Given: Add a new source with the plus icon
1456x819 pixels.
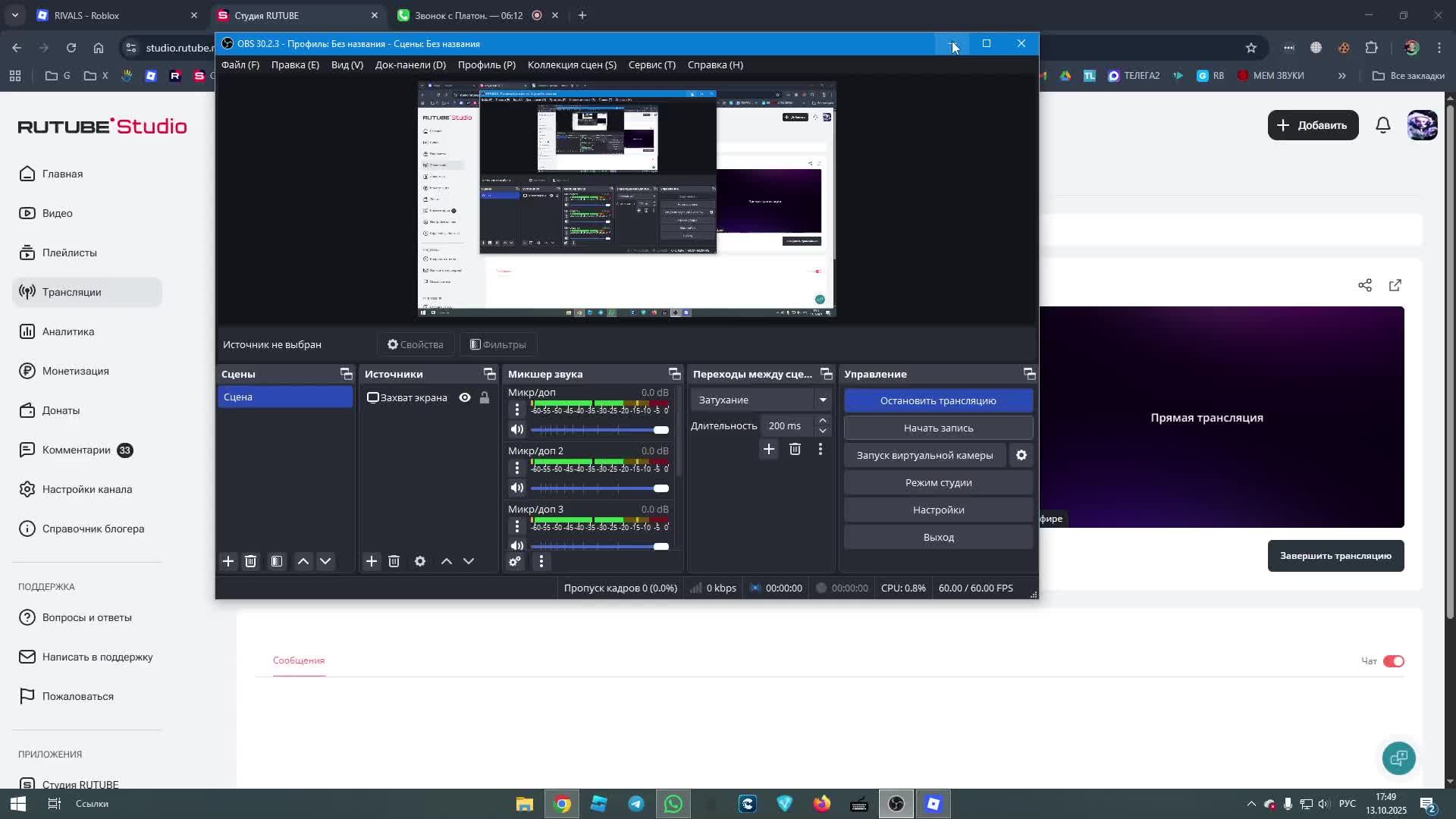Looking at the screenshot, I should pyautogui.click(x=372, y=561).
